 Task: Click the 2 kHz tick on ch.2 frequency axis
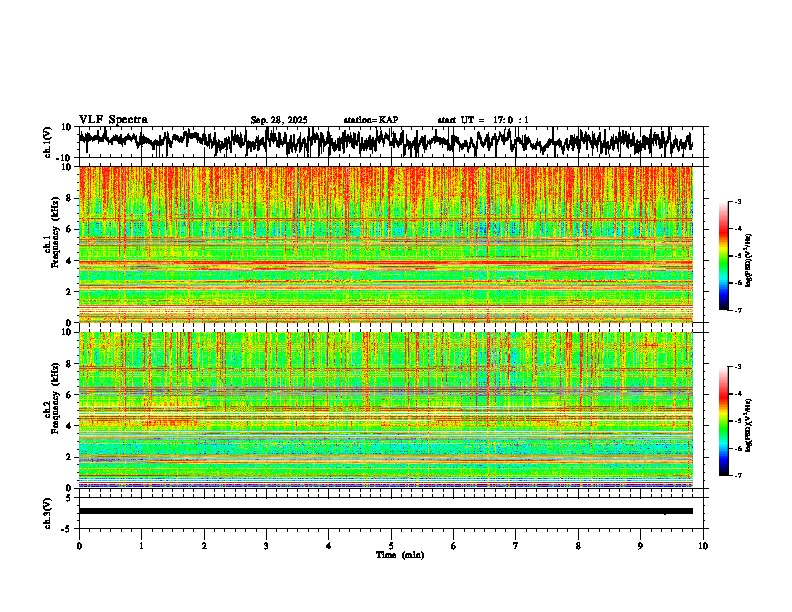point(70,457)
